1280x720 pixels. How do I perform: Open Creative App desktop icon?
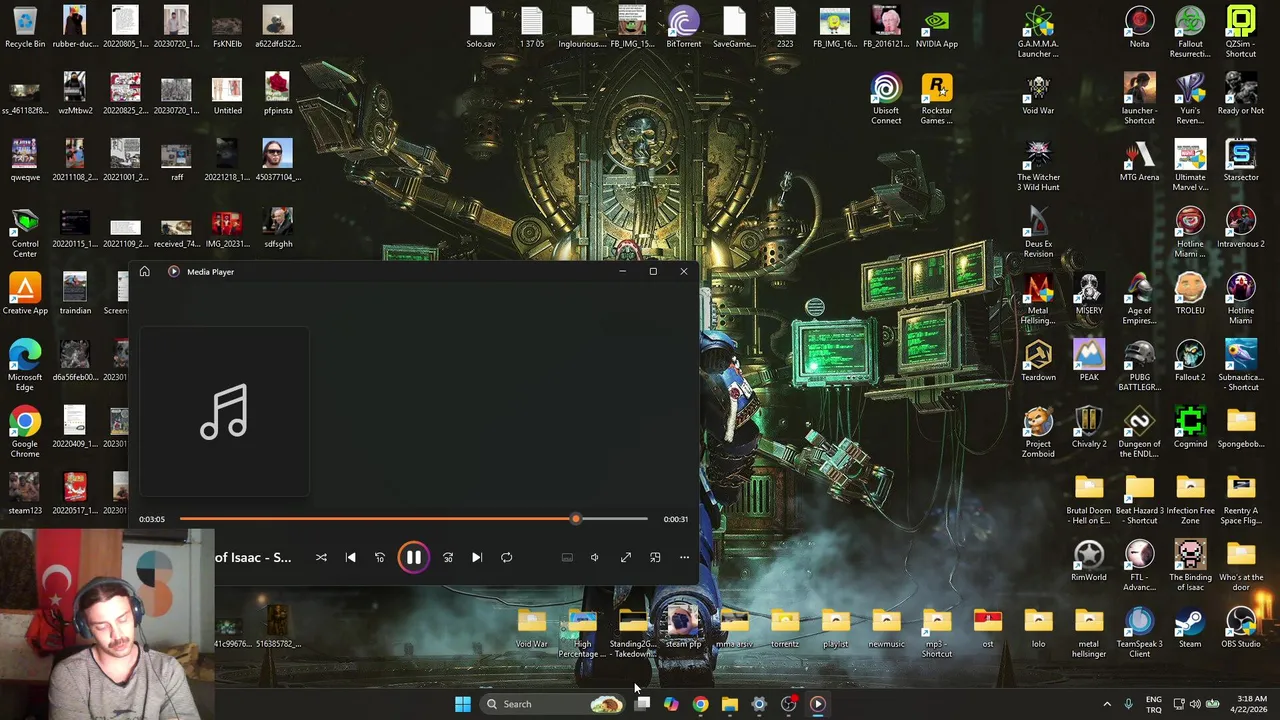click(25, 295)
